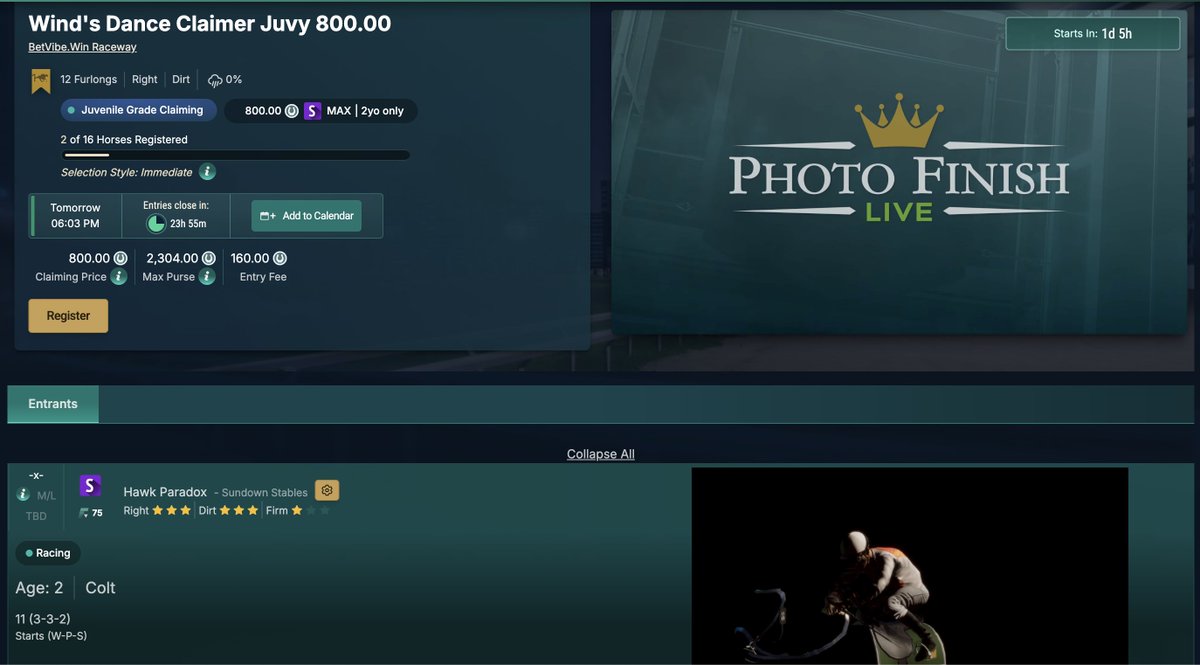Click the rain cloud weather icon
Screen dimensions: 1200x665
215,80
